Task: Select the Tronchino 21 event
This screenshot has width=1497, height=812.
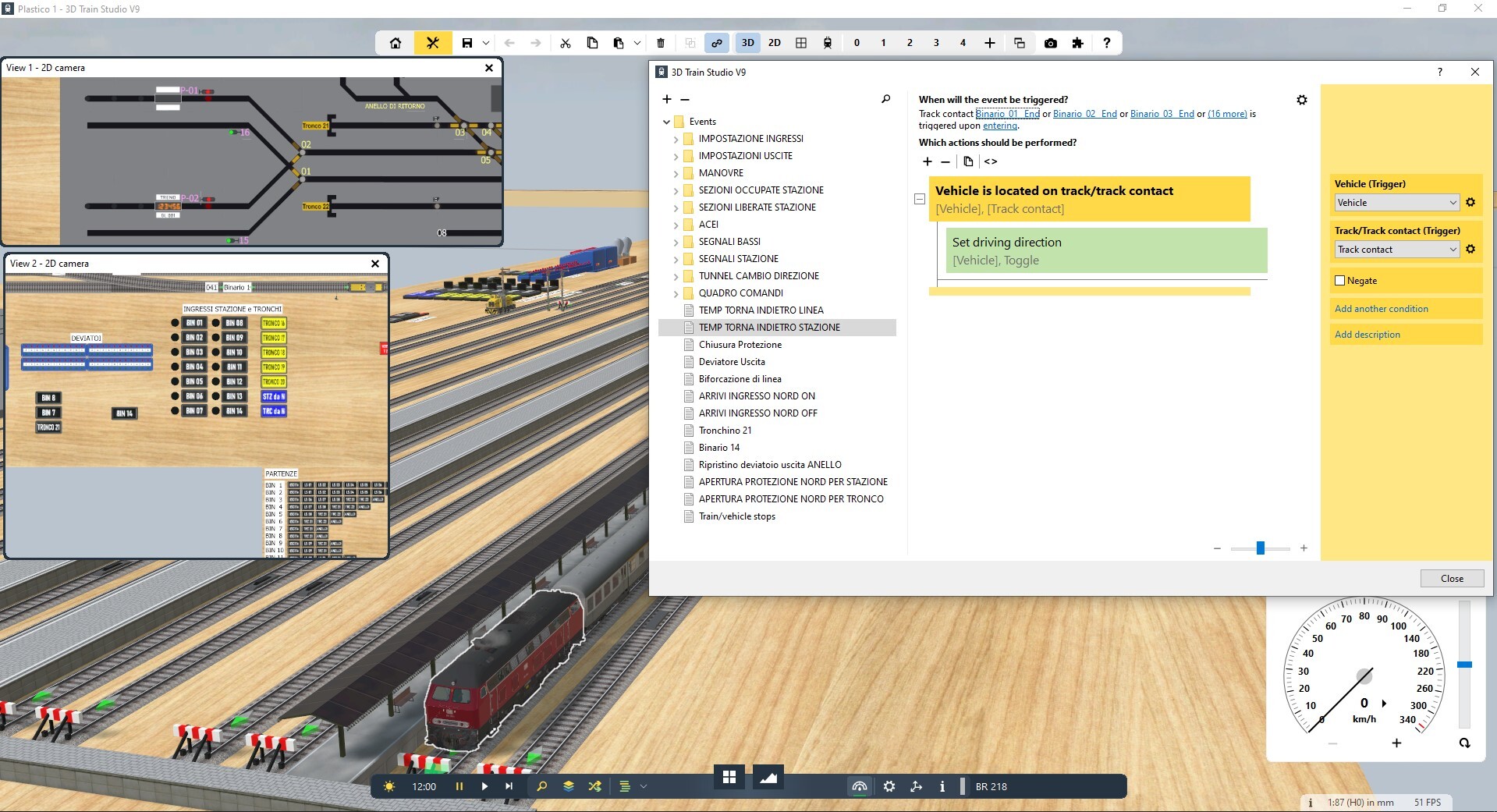Action: 725,431
